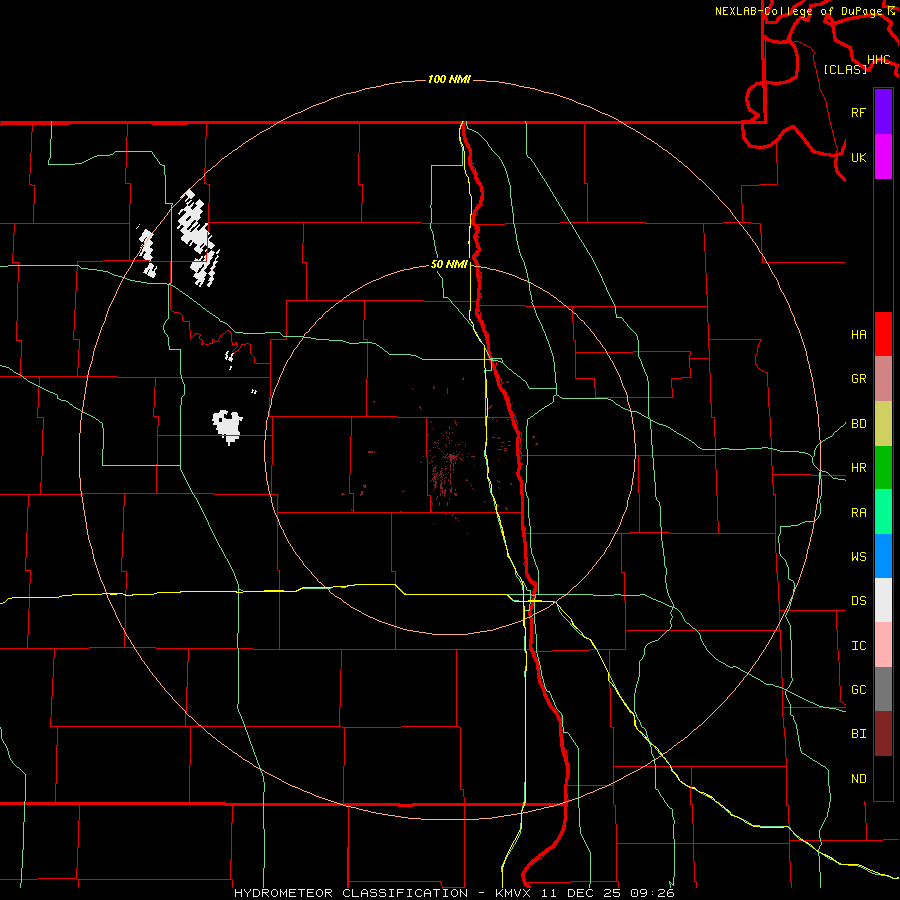
Task: Click the RF legend label
Action: [858, 112]
